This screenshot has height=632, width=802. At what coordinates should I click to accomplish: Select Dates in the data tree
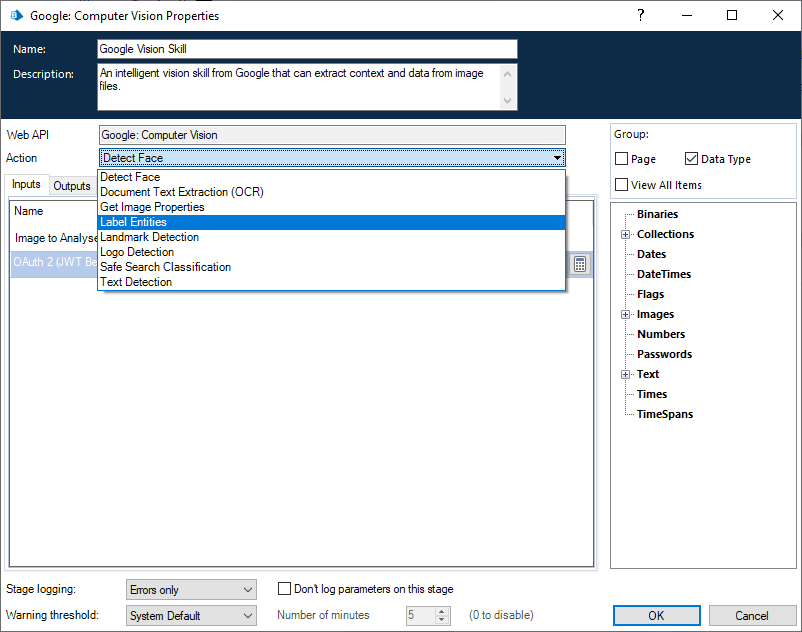[x=651, y=254]
